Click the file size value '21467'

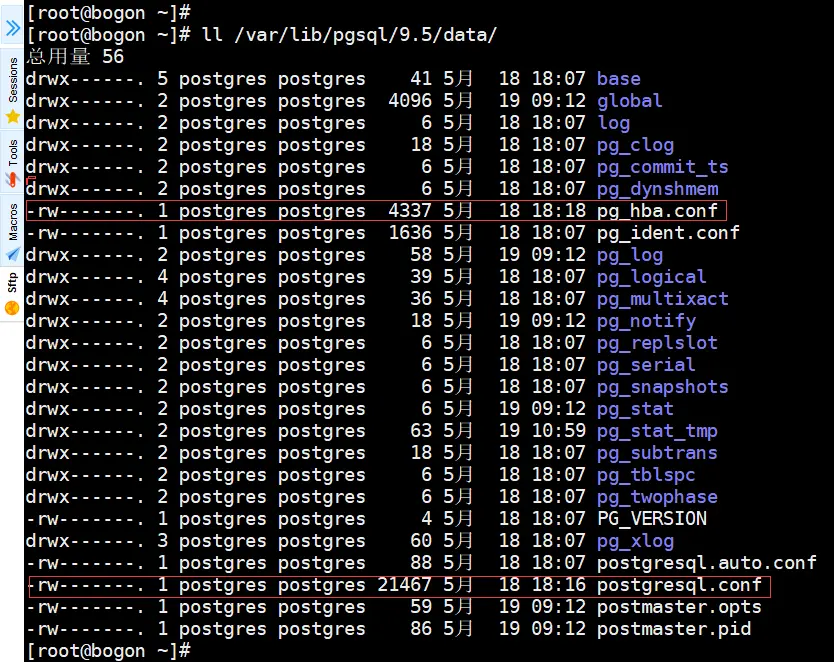[x=404, y=585]
